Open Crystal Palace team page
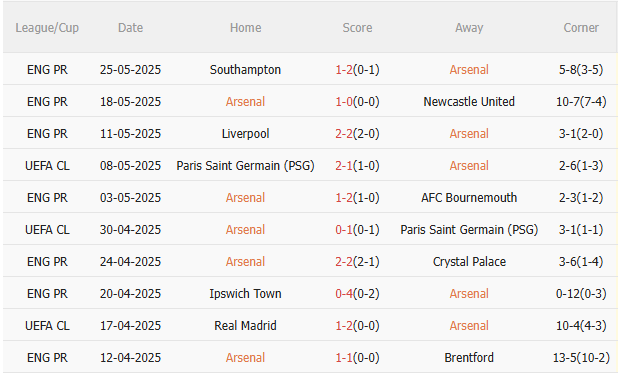 [x=469, y=262]
